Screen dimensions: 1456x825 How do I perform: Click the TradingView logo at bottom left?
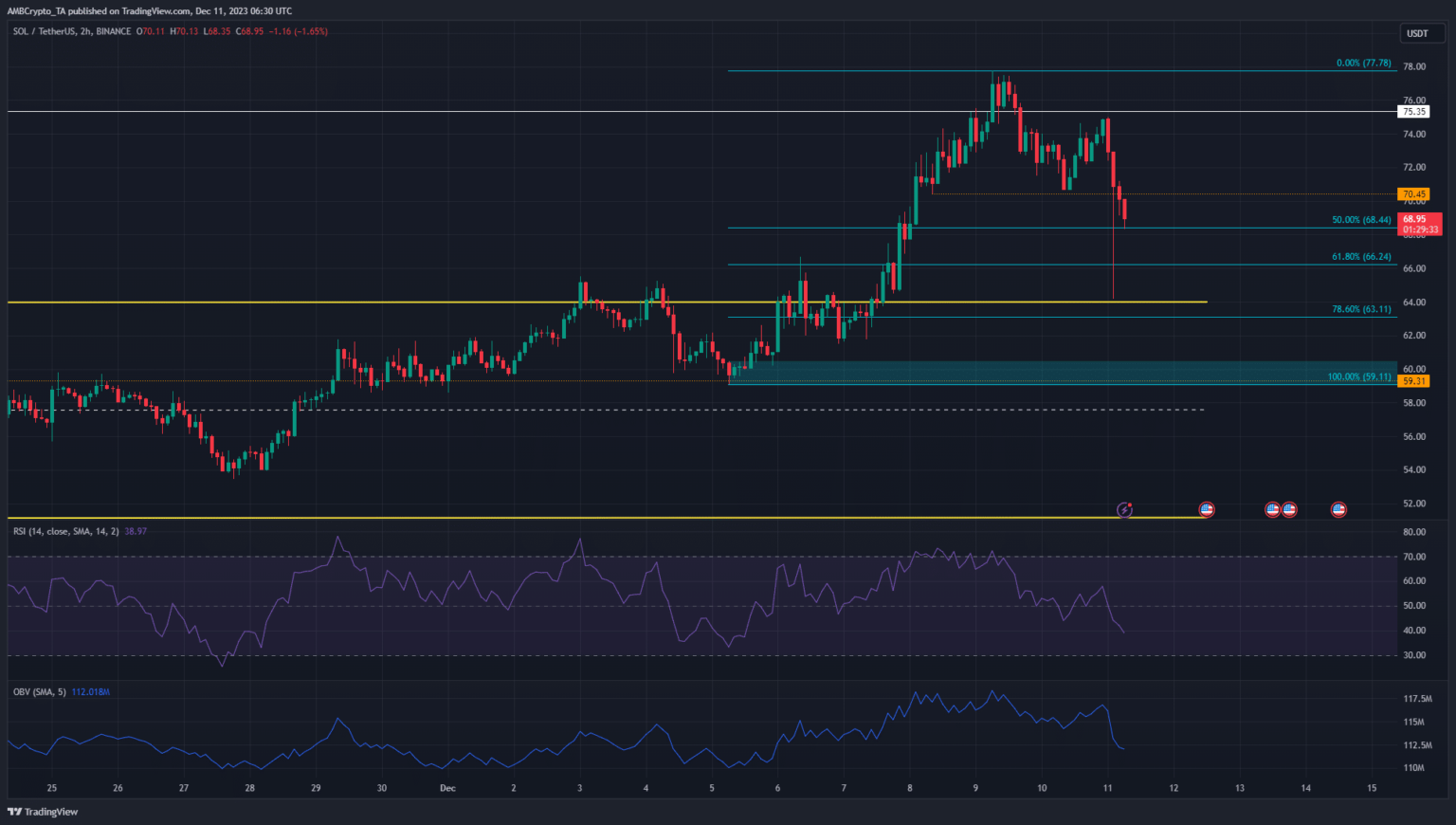tap(43, 812)
